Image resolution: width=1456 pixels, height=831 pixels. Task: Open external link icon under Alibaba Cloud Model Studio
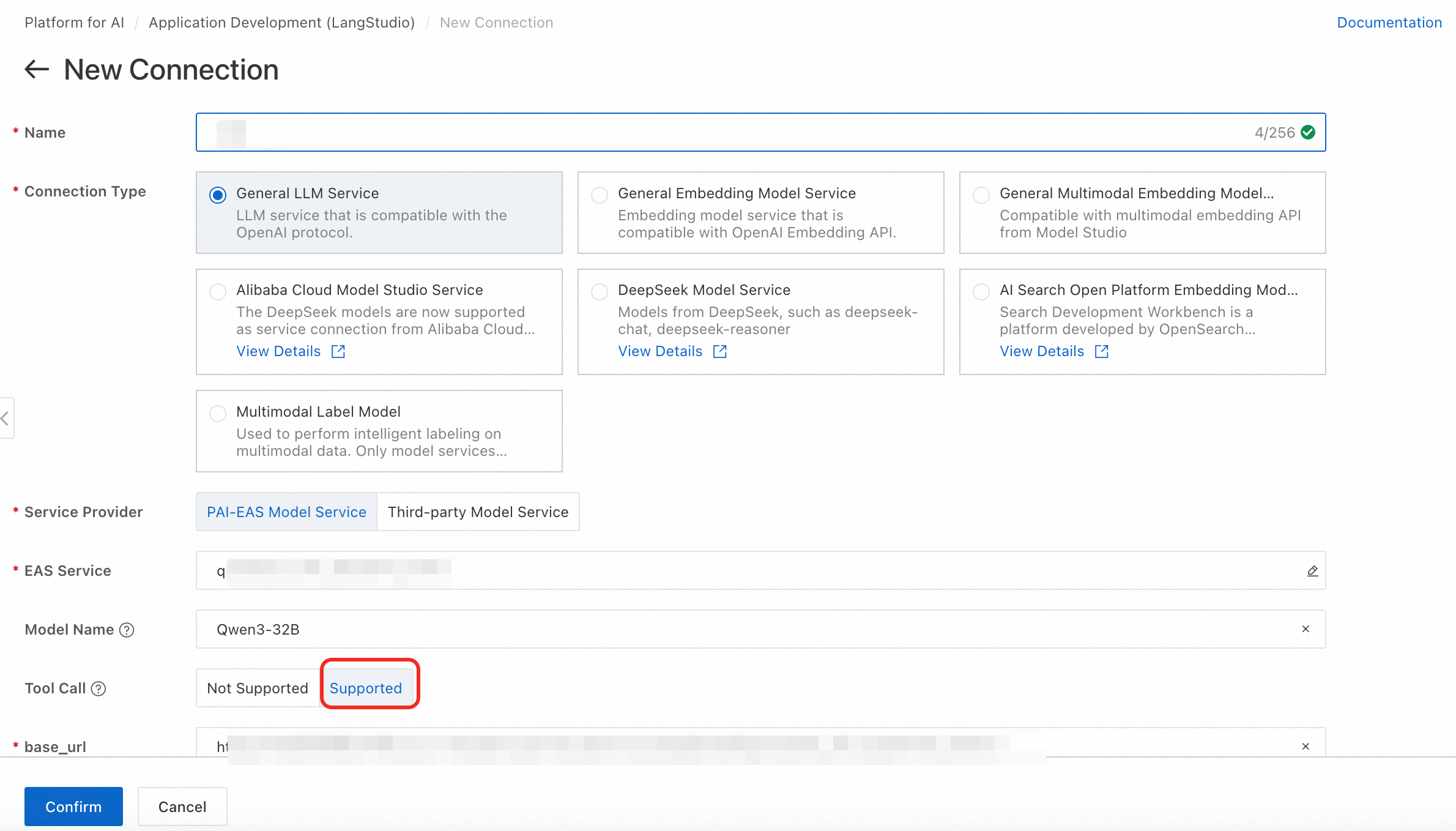pos(338,351)
